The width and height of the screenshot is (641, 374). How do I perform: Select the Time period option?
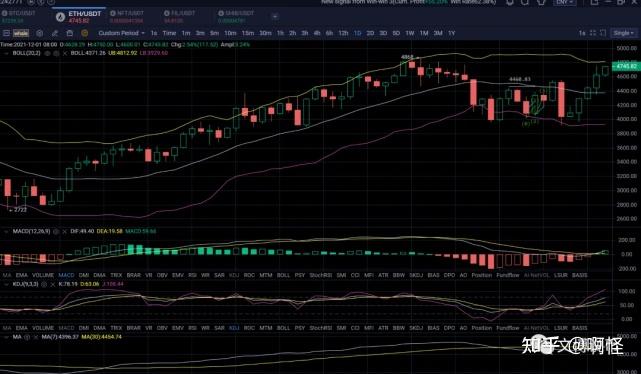(169, 33)
